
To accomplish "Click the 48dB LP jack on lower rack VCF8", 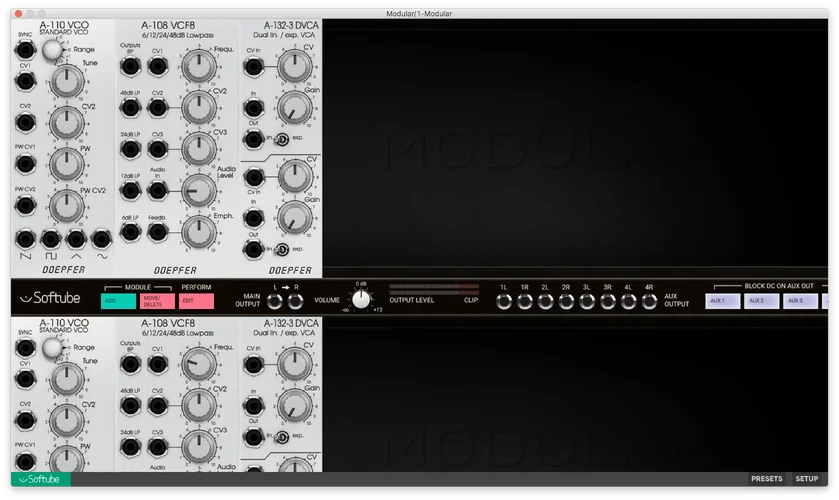I will click(130, 406).
